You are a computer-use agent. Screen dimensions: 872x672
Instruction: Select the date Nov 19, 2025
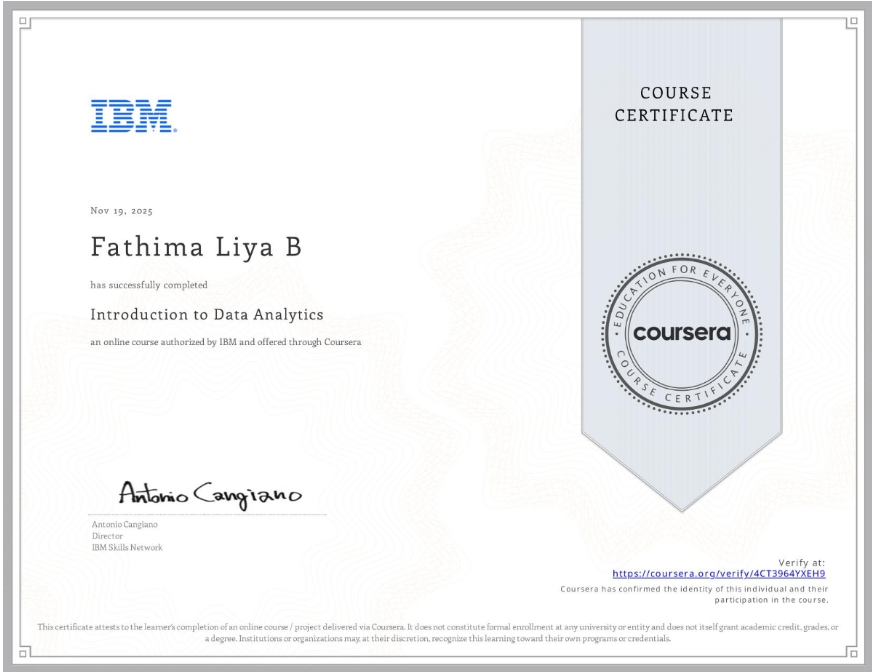(x=121, y=211)
